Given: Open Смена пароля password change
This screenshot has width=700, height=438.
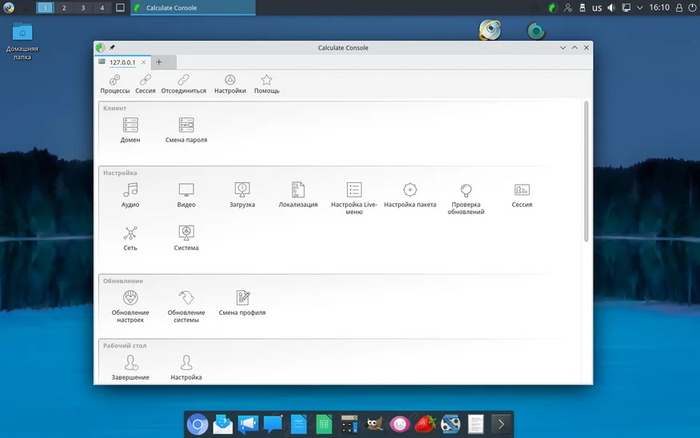Looking at the screenshot, I should (186, 126).
